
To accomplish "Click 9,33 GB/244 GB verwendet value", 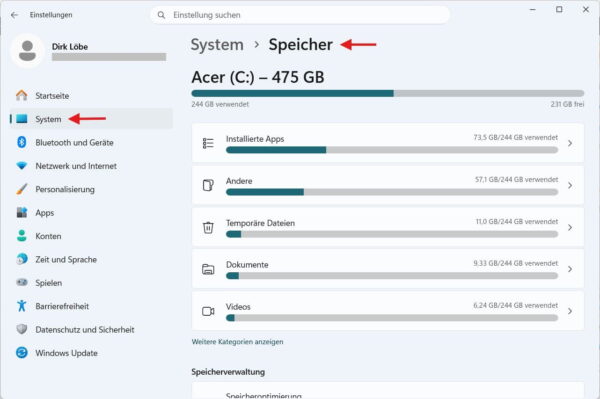I will 515,263.
